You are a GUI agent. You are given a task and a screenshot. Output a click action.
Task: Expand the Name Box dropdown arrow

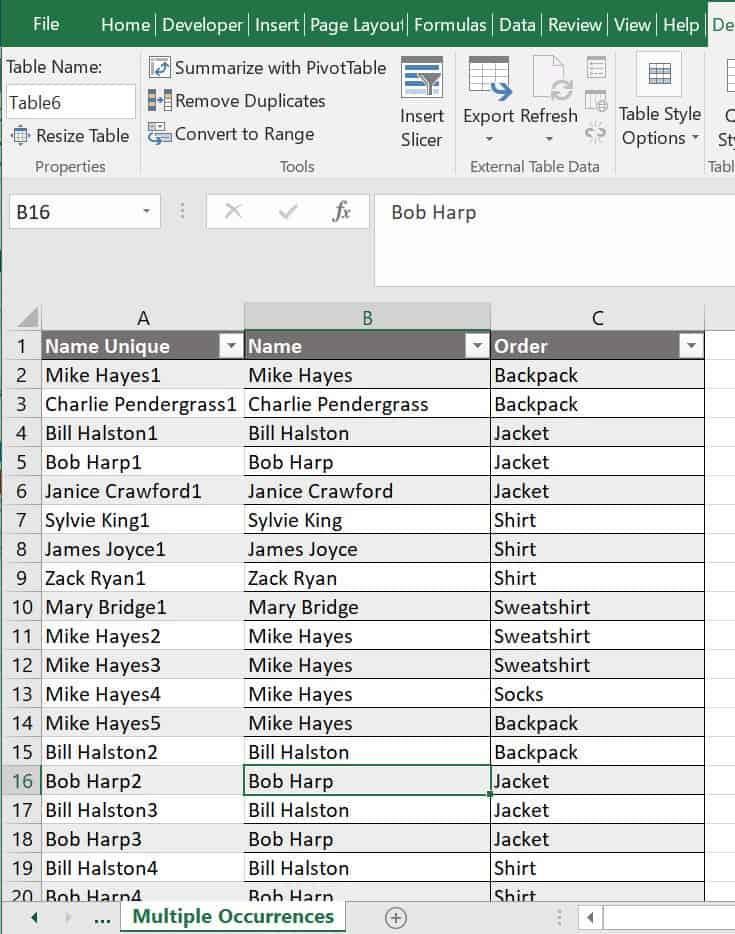(146, 212)
